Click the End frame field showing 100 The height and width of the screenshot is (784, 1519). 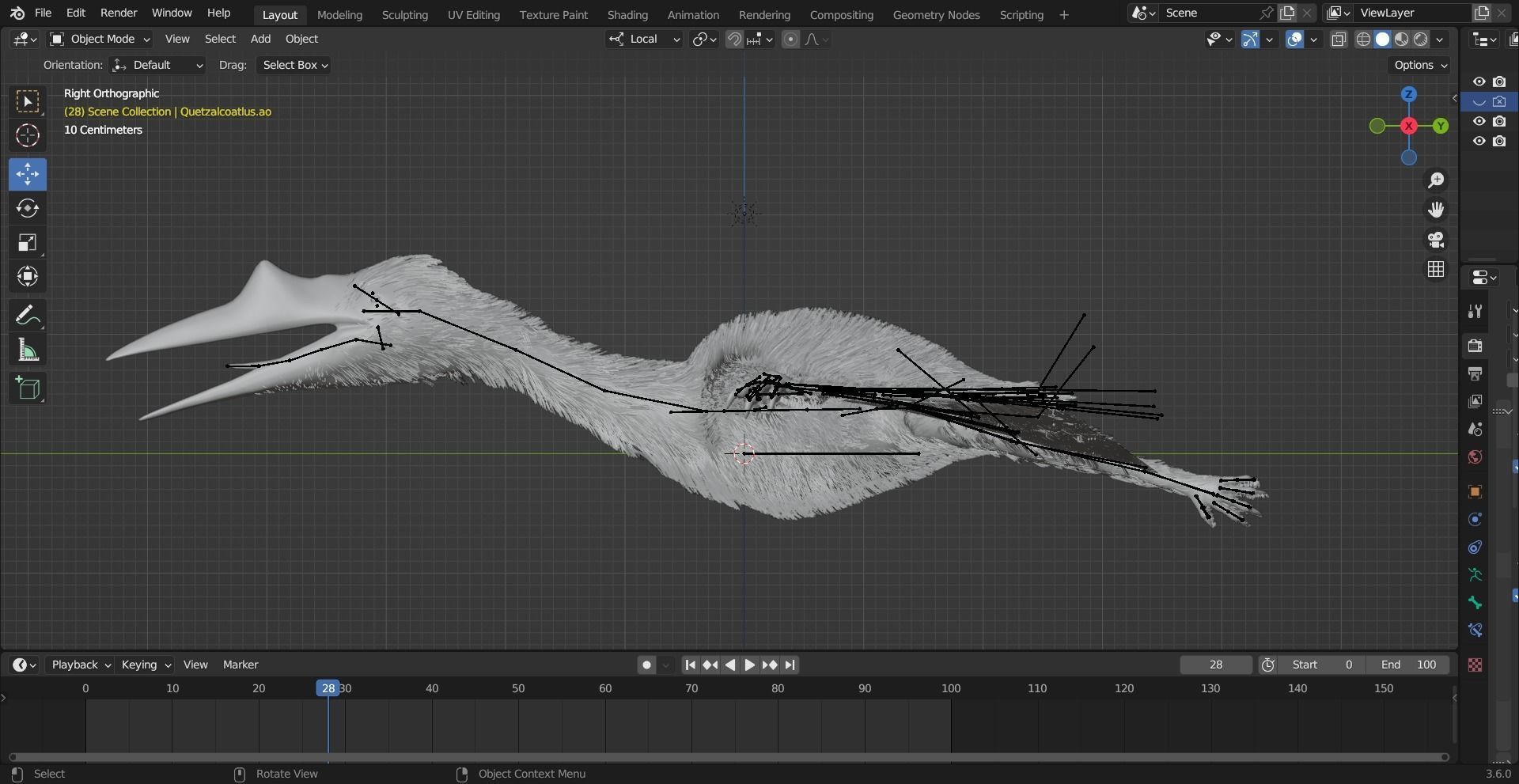(x=1408, y=665)
